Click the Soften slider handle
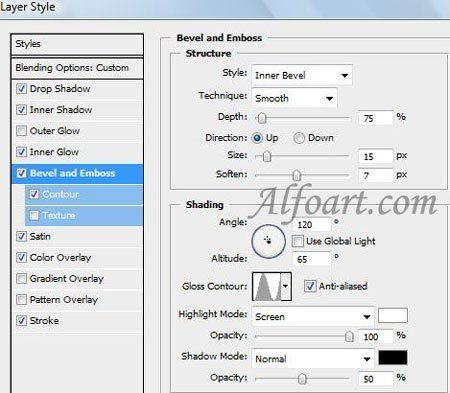Image resolution: width=450 pixels, height=393 pixels. [296, 175]
